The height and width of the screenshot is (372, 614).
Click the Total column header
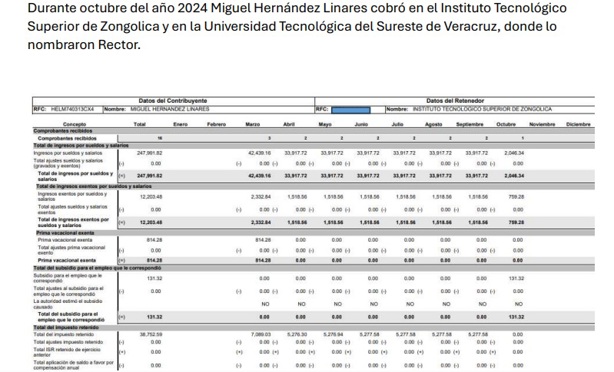coord(139,124)
